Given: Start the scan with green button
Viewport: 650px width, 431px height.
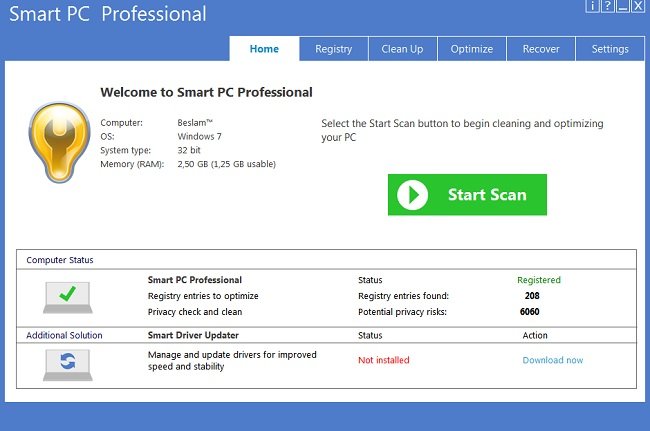Looking at the screenshot, I should [467, 195].
